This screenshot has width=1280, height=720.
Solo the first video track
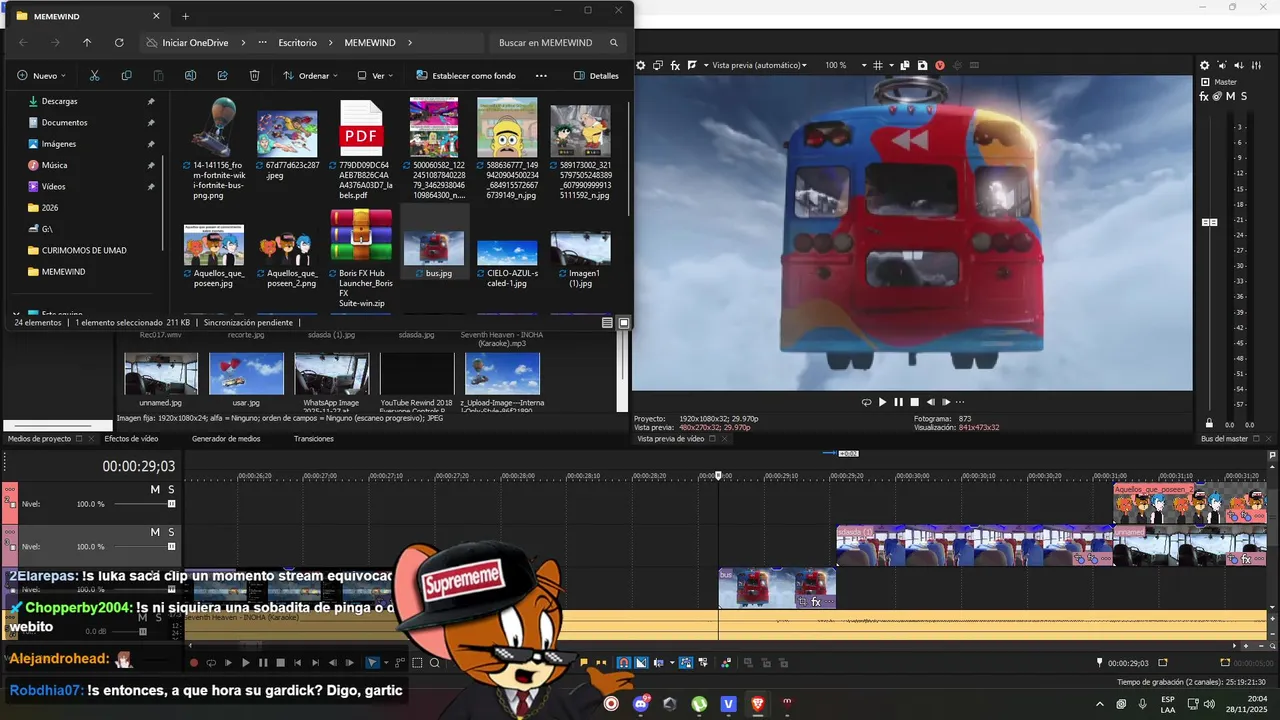[x=171, y=490]
